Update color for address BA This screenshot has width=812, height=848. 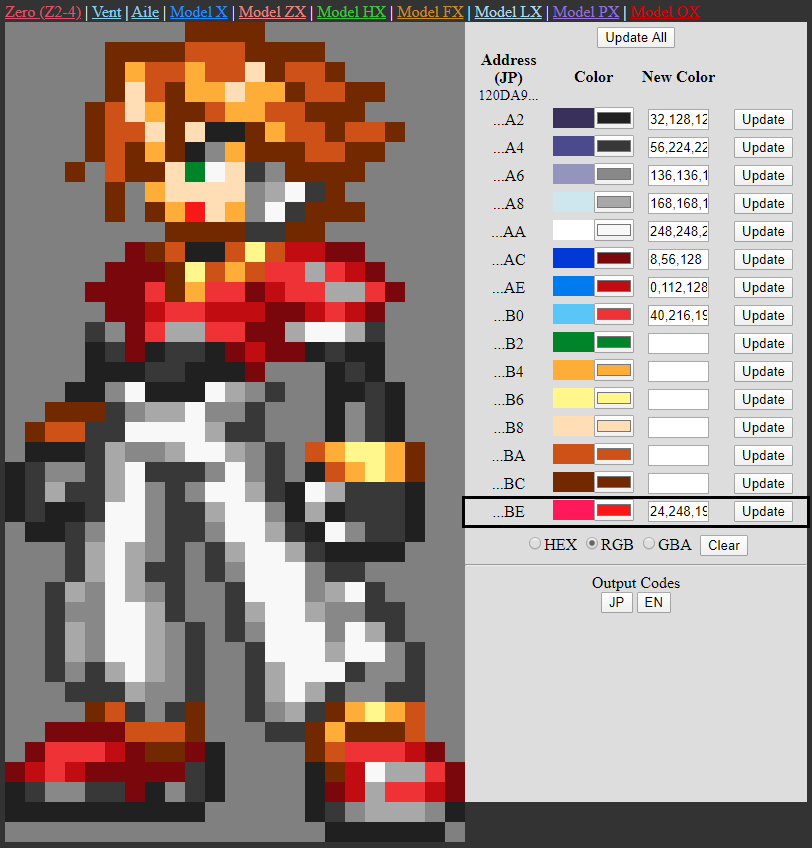click(763, 456)
